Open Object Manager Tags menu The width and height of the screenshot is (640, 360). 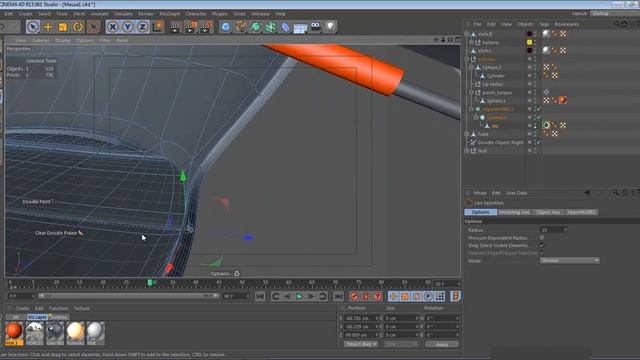[544, 24]
